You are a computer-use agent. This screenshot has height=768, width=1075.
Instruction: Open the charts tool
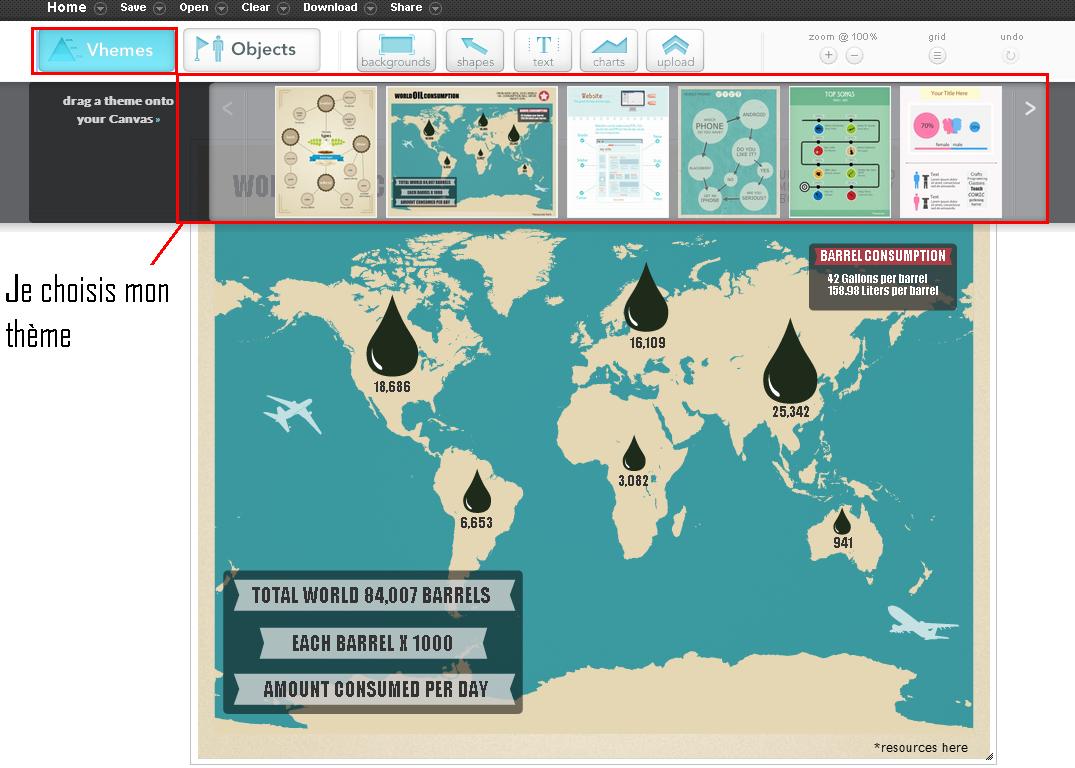[x=609, y=50]
